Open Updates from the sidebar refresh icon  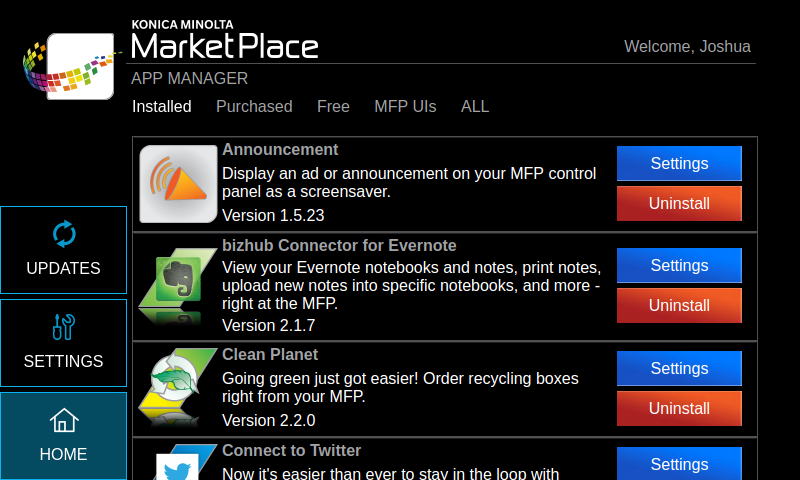click(x=63, y=249)
